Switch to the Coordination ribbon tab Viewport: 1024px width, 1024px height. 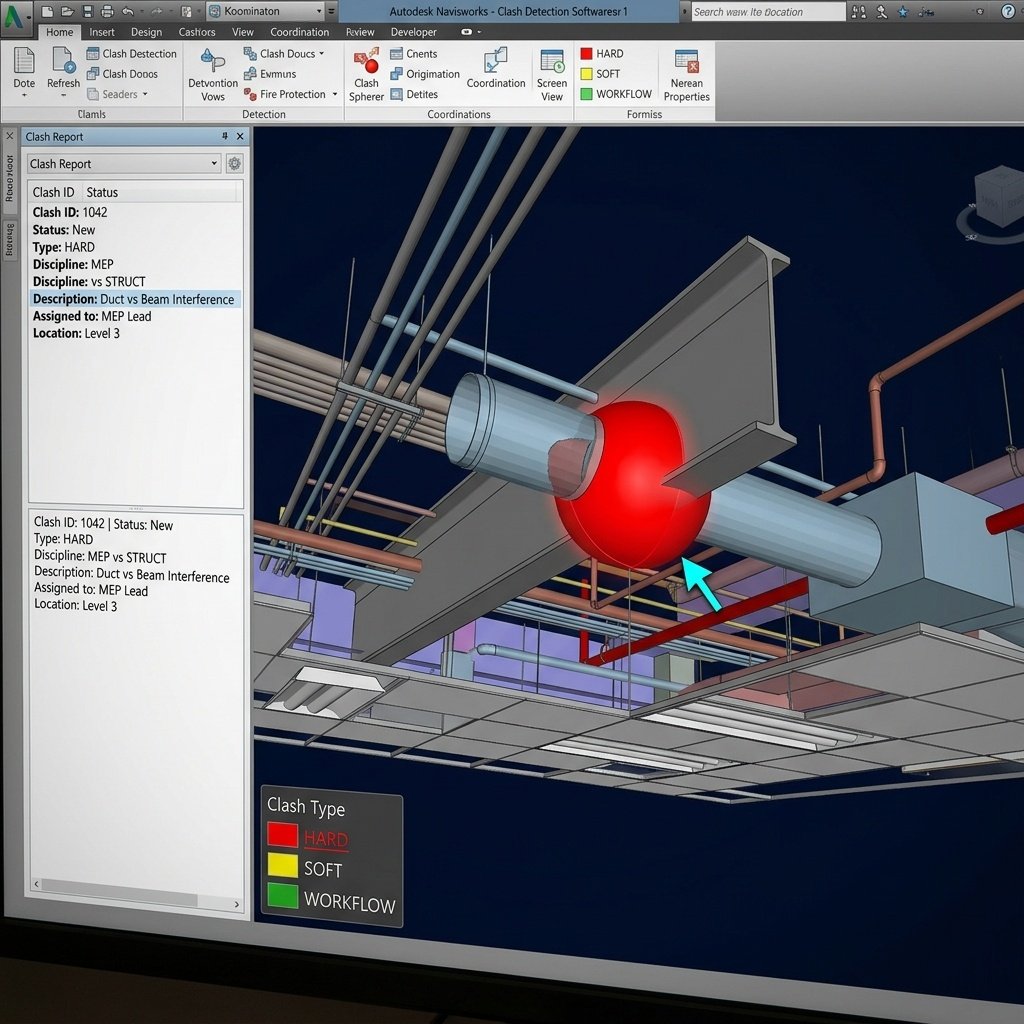click(300, 32)
